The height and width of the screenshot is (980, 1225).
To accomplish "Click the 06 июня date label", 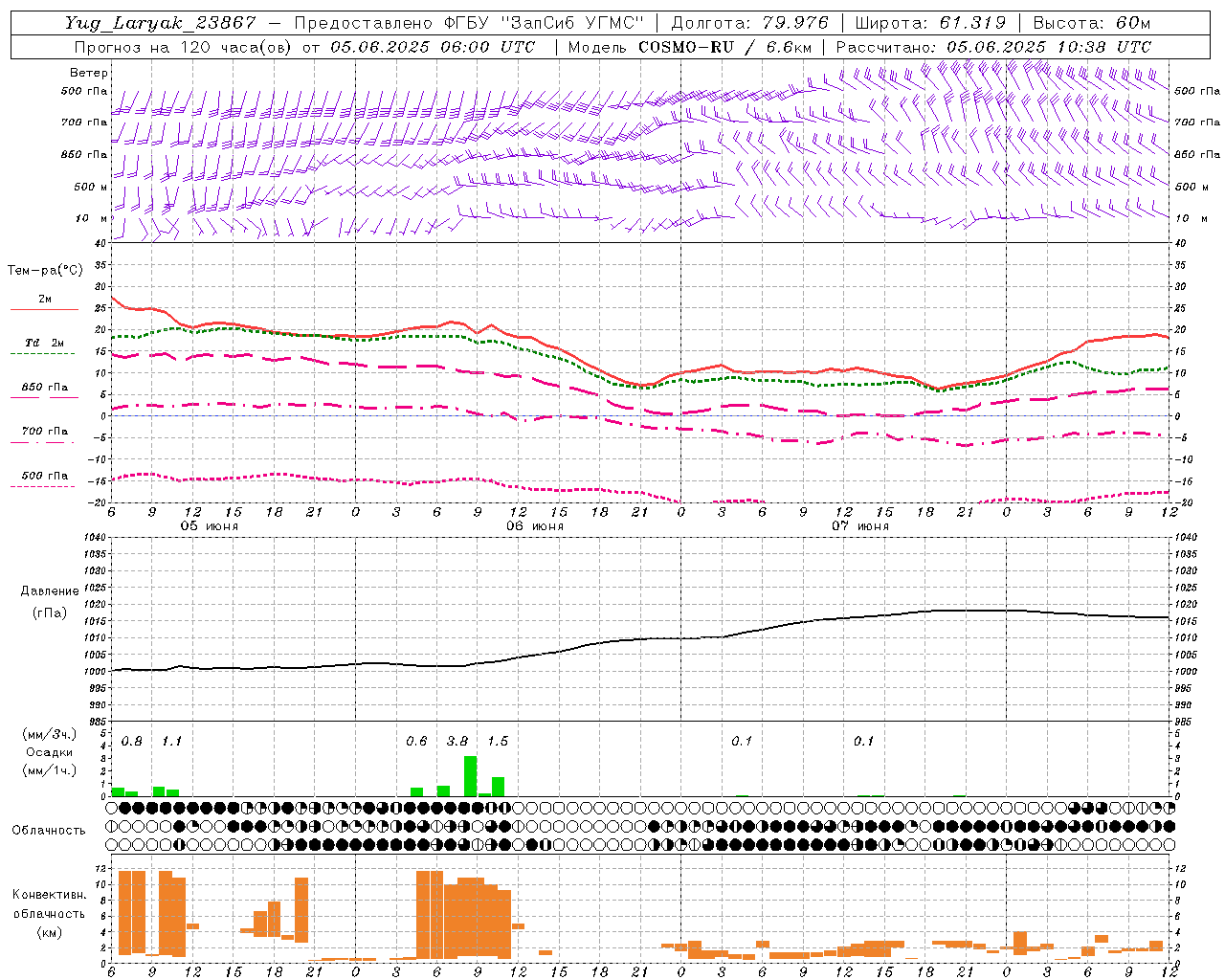I will [534, 526].
